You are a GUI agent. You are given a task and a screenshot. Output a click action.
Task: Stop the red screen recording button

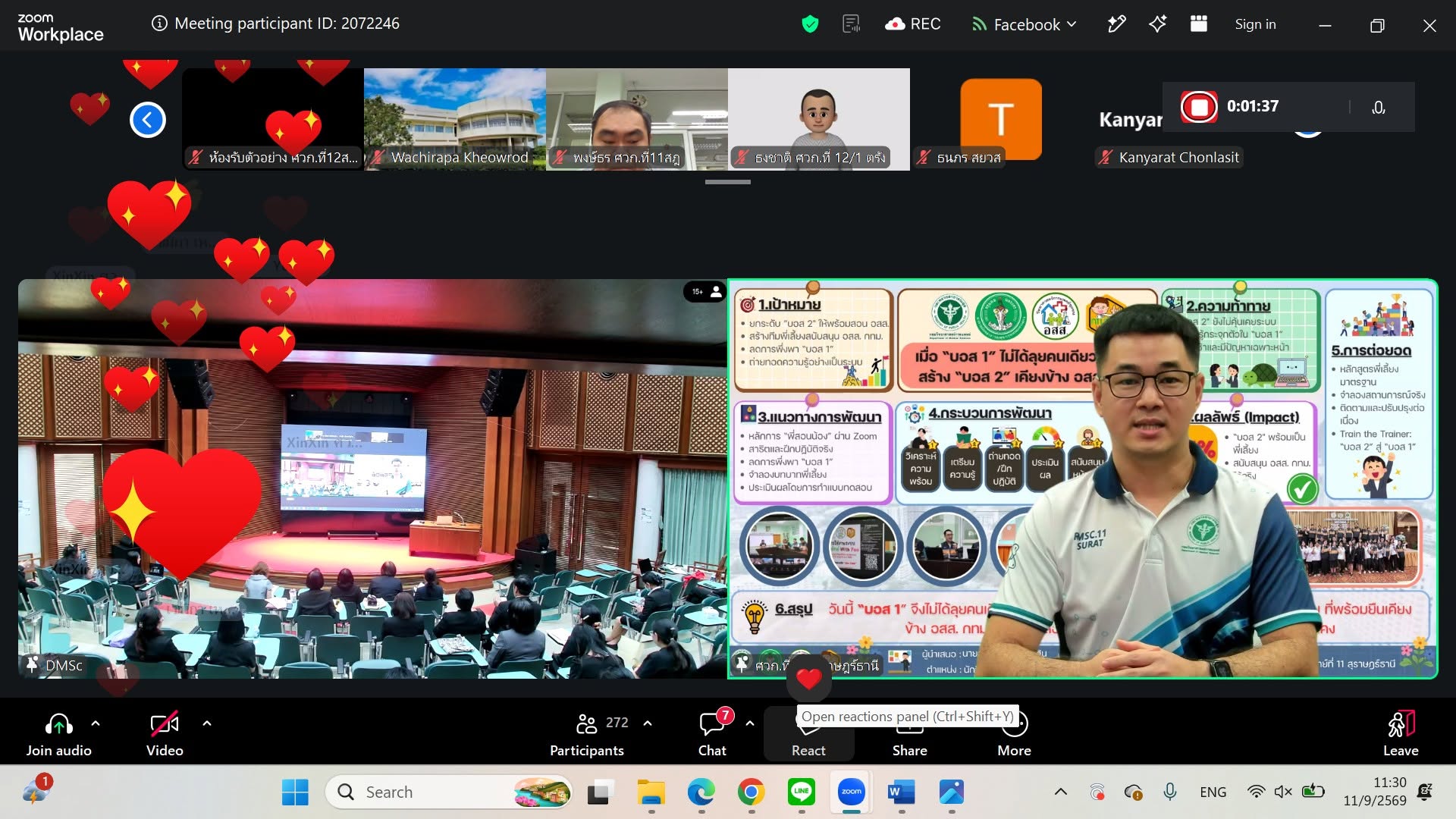1199,107
